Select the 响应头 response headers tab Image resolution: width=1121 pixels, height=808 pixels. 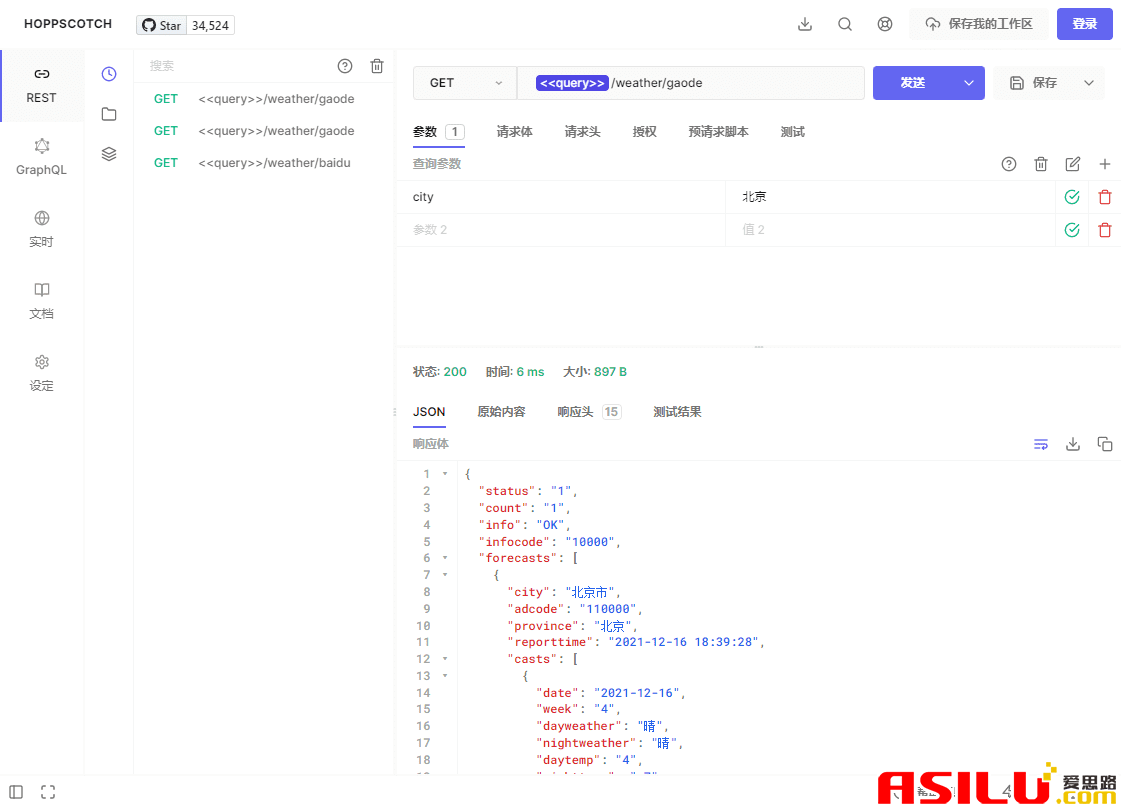point(589,412)
